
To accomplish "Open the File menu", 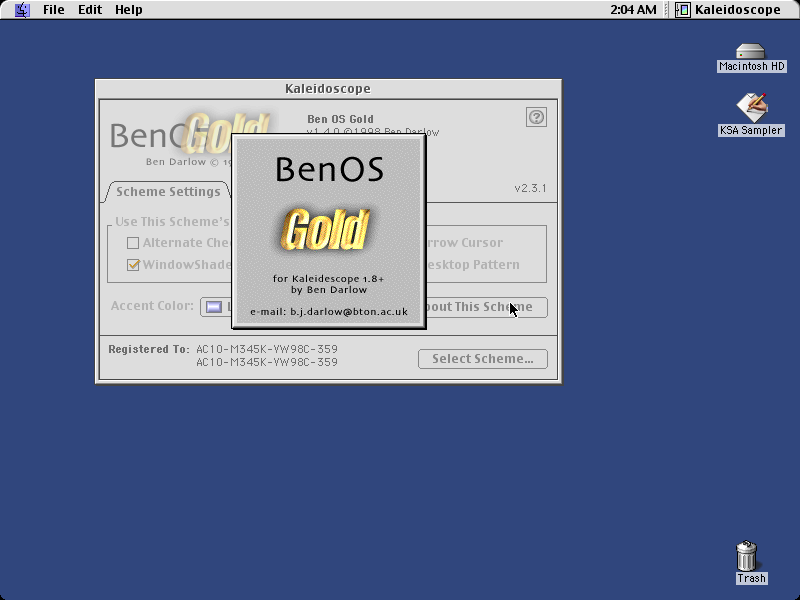I will click(54, 10).
